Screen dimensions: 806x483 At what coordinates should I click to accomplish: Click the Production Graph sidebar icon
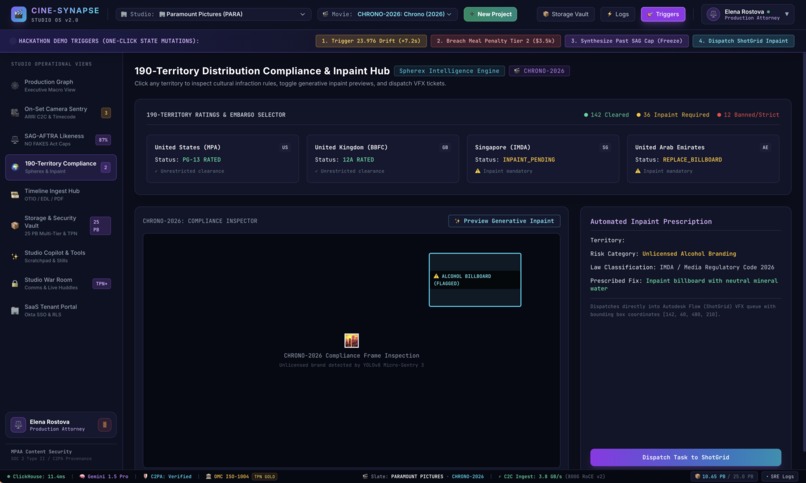15,85
